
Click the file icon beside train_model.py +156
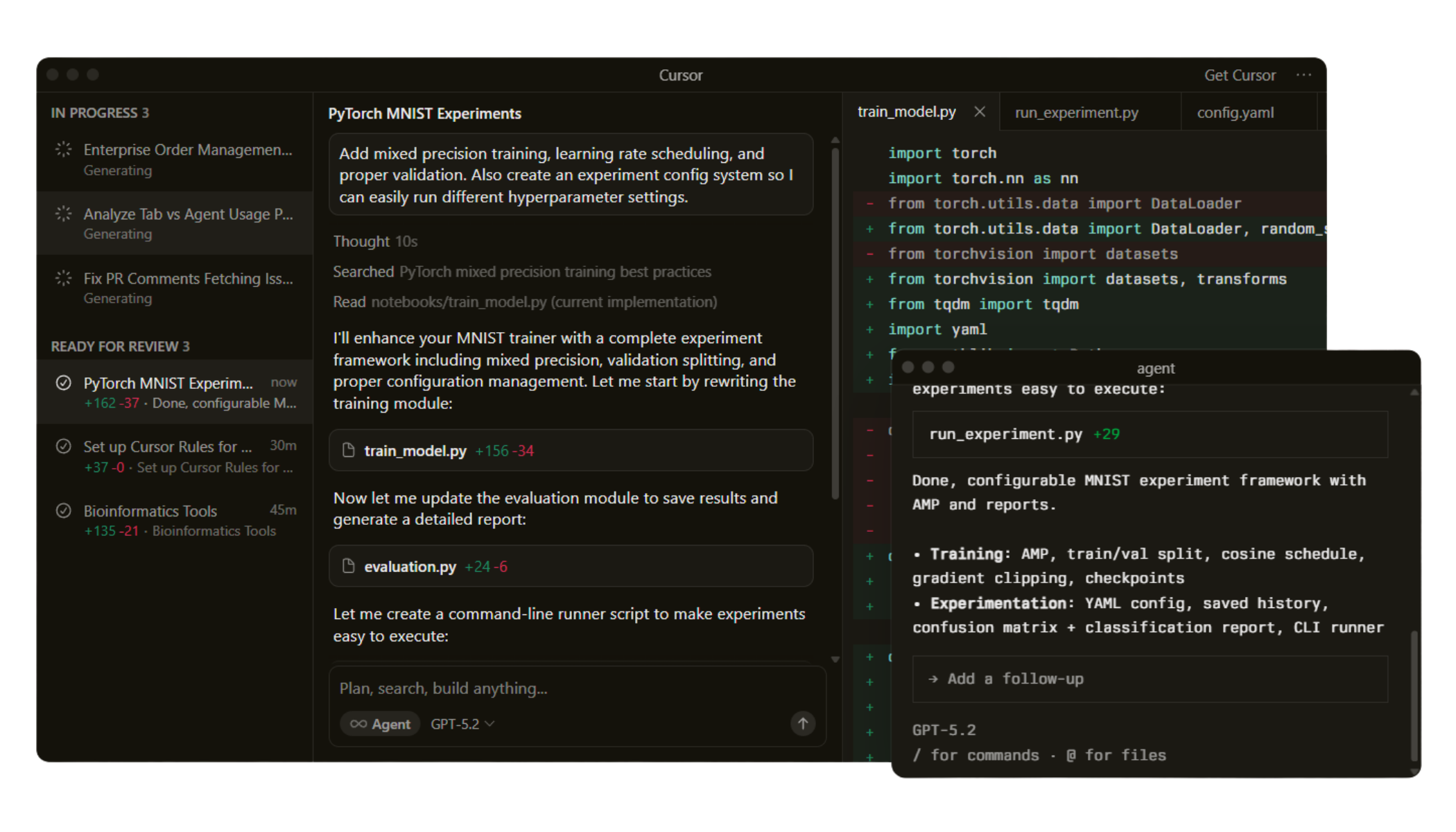pyautogui.click(x=349, y=451)
